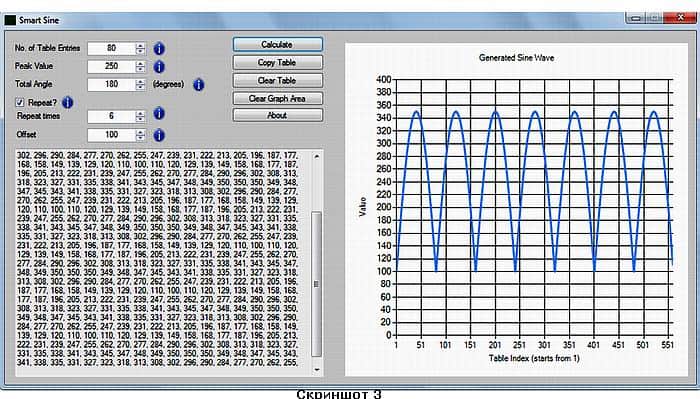This screenshot has height=399, width=700.
Task: Decrease Peak Value using the down arrow
Action: coord(140,69)
